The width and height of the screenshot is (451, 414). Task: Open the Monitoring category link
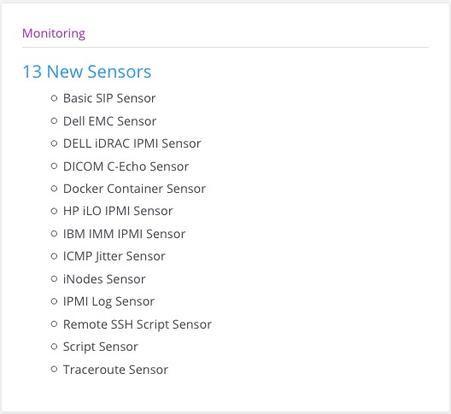pyautogui.click(x=54, y=33)
